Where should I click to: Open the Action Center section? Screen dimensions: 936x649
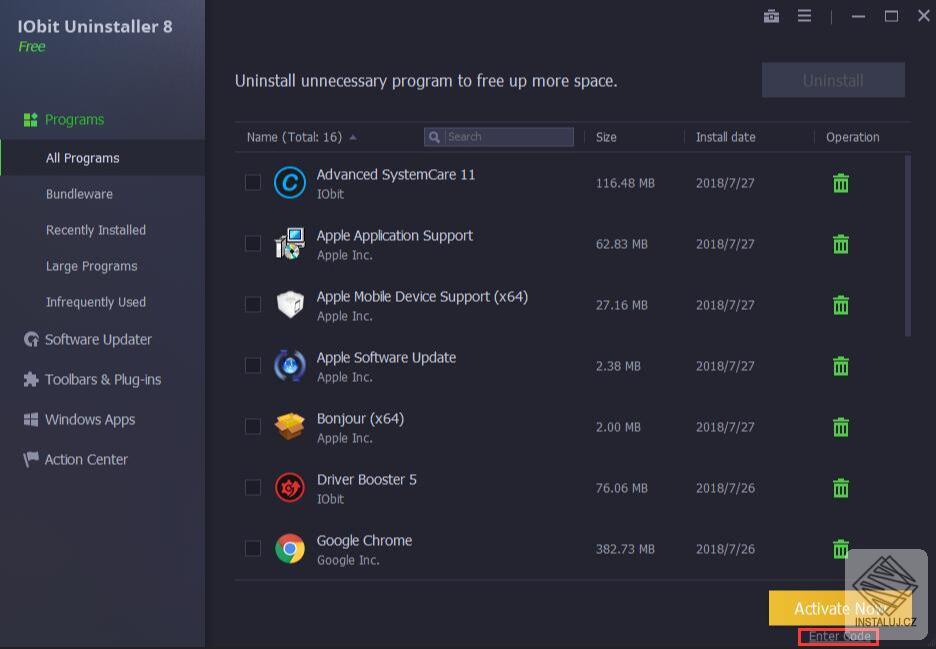point(86,459)
